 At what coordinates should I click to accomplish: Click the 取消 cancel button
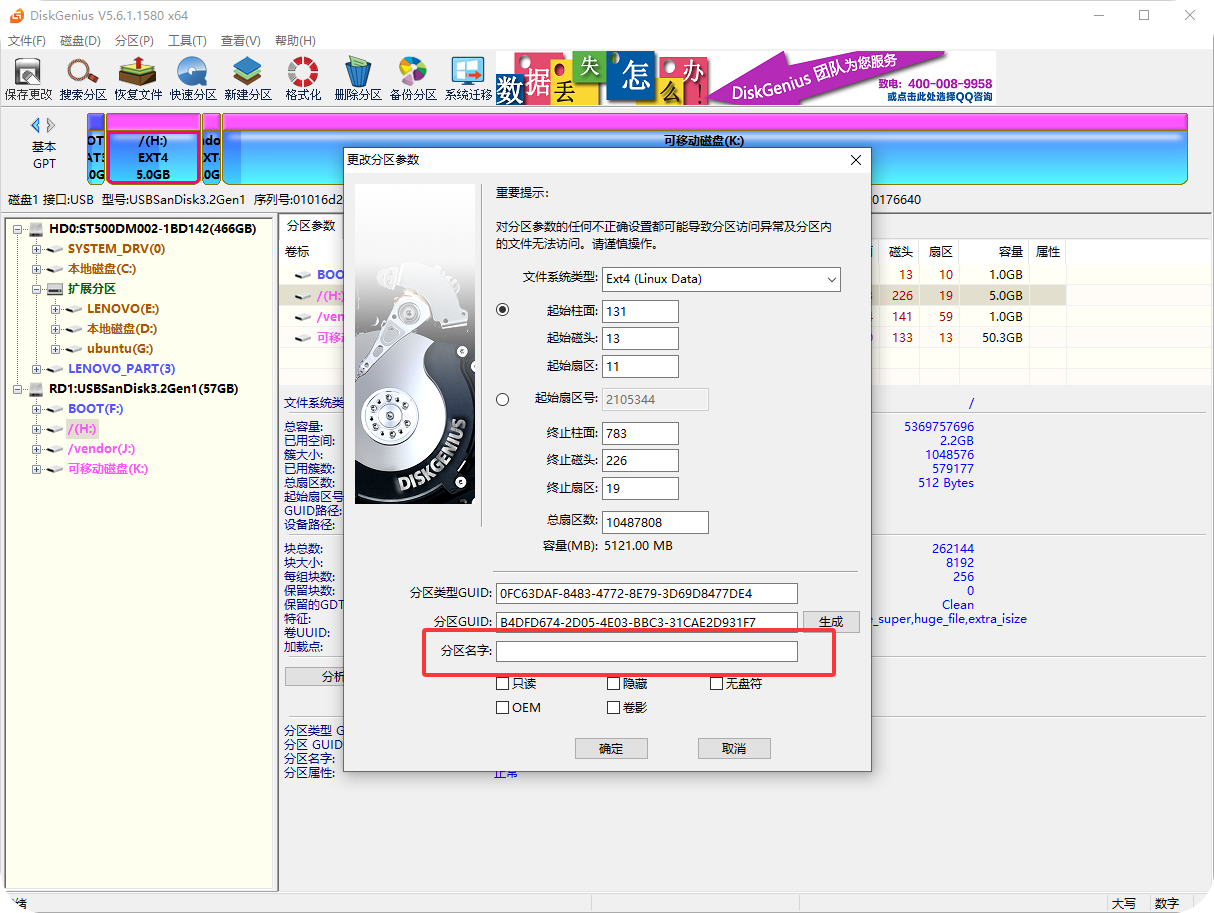point(734,748)
